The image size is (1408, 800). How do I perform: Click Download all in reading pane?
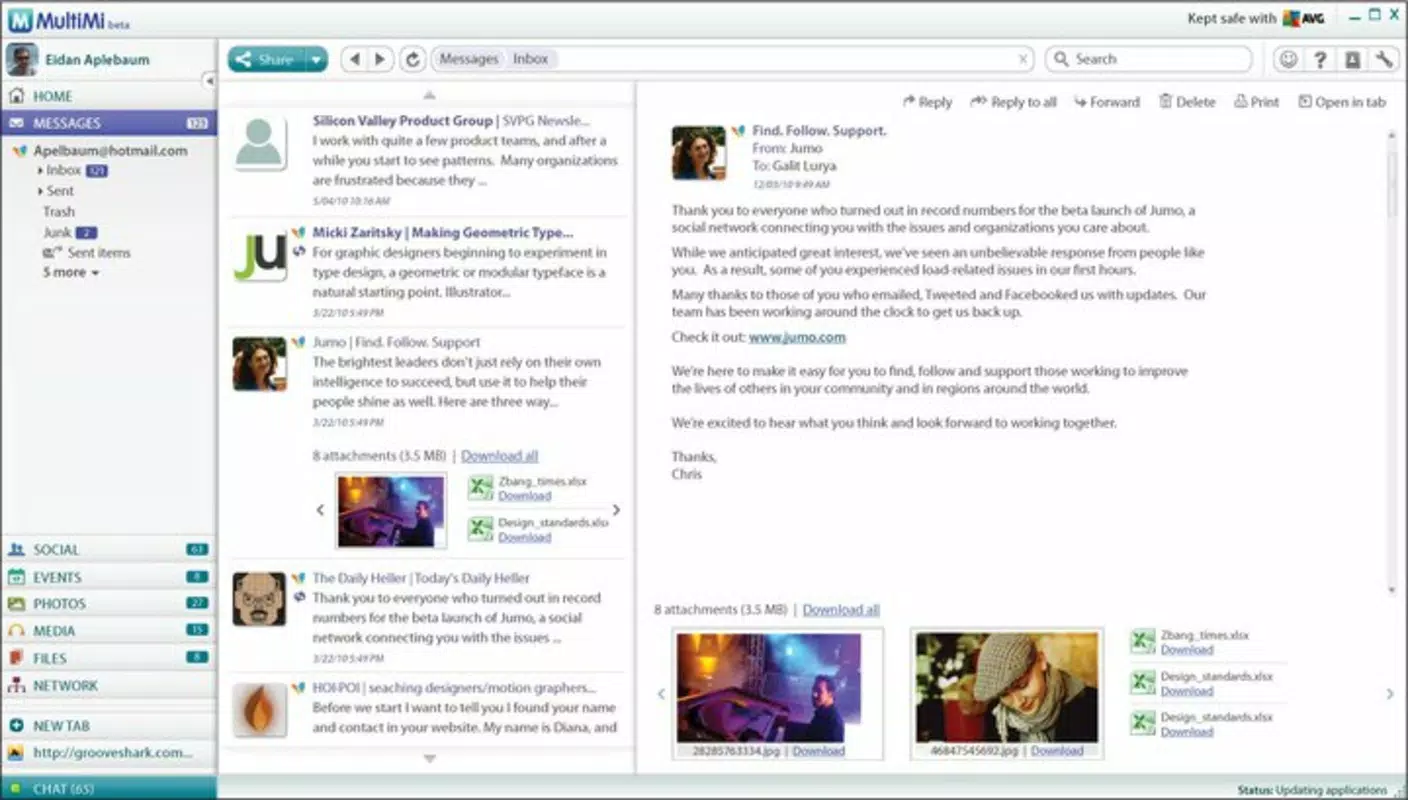tap(841, 610)
